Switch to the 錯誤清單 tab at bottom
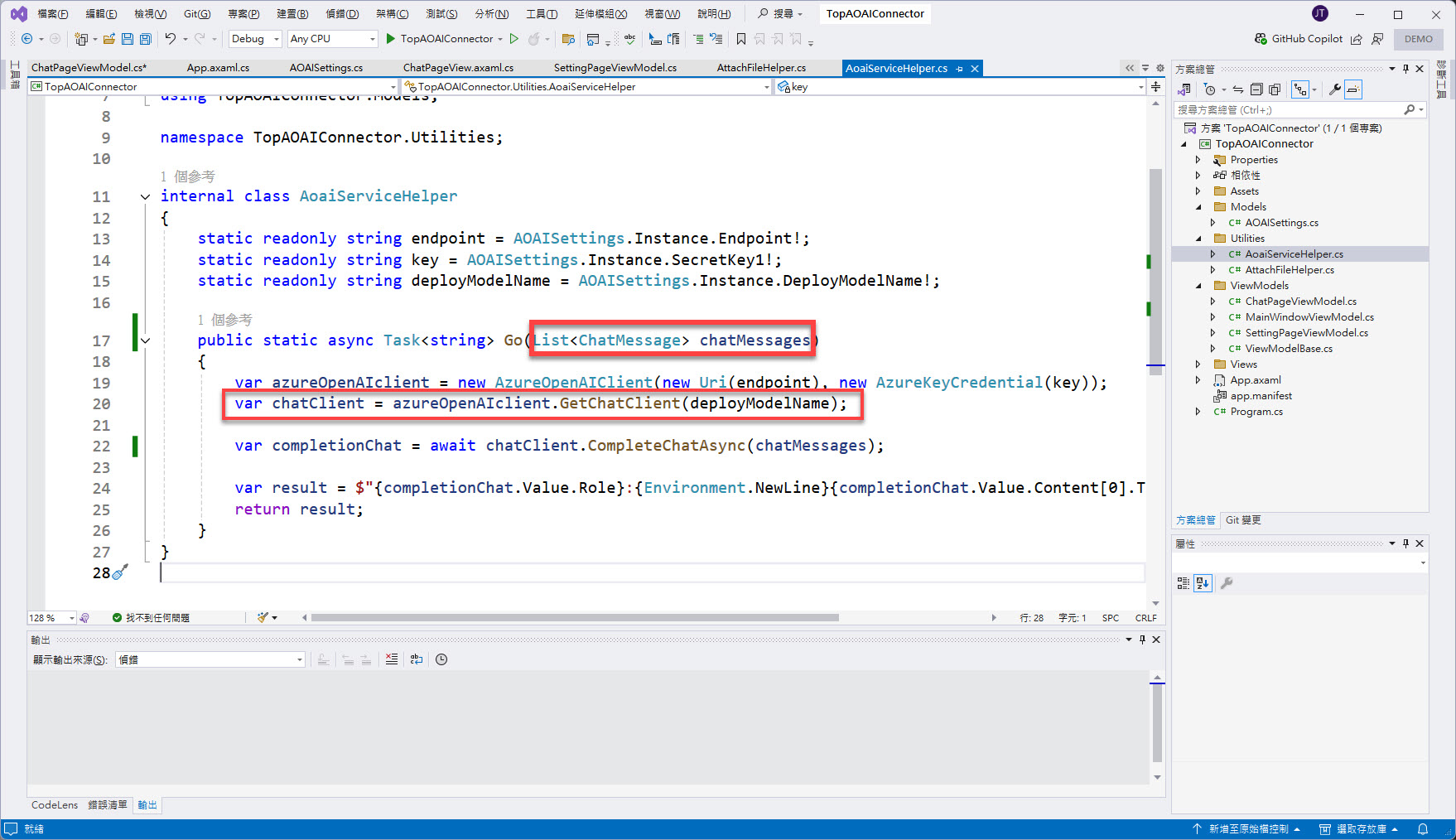The image size is (1456, 840). tap(108, 805)
